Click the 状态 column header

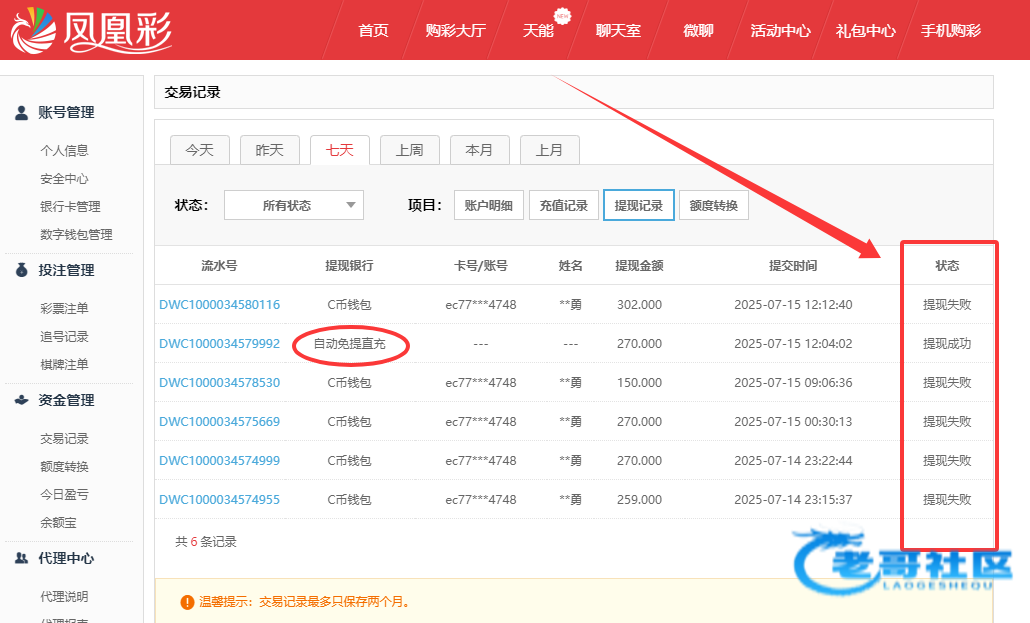click(x=946, y=266)
